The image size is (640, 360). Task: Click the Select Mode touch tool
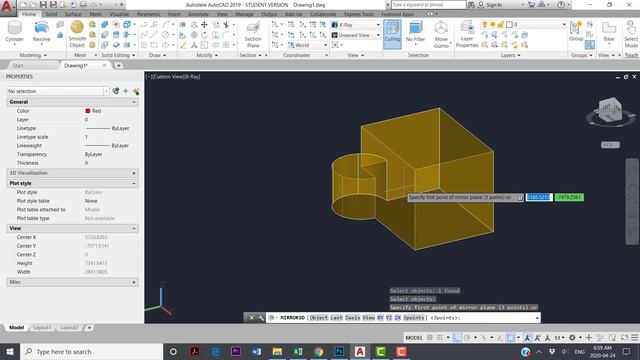[x=631, y=34]
